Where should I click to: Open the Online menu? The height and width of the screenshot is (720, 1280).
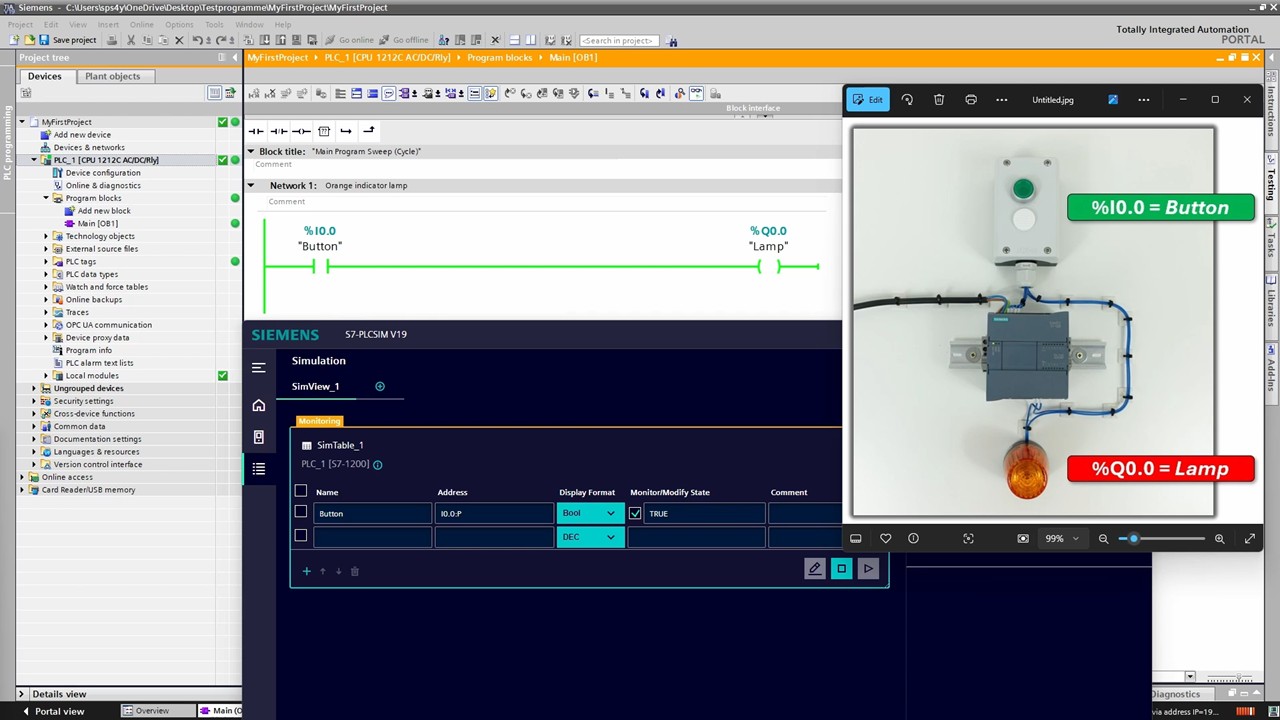tap(141, 24)
